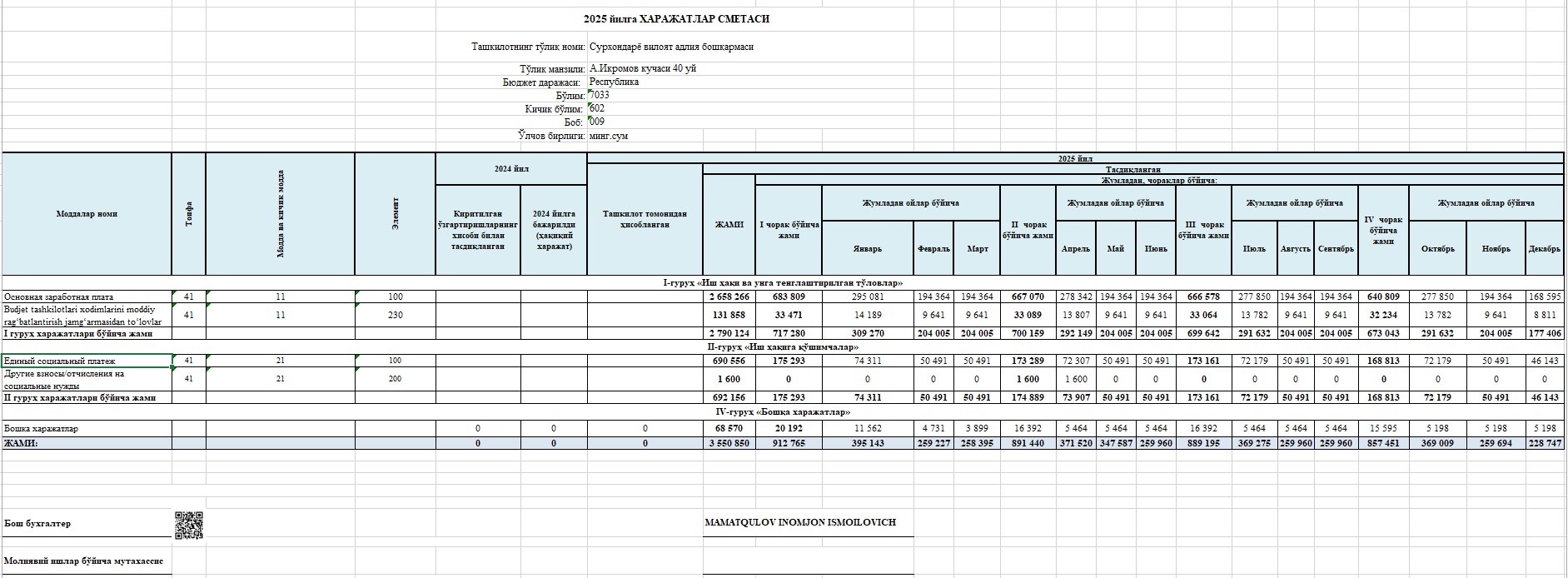Click the grand total cell 3 550 850
The image size is (1568, 578).
[x=729, y=443]
